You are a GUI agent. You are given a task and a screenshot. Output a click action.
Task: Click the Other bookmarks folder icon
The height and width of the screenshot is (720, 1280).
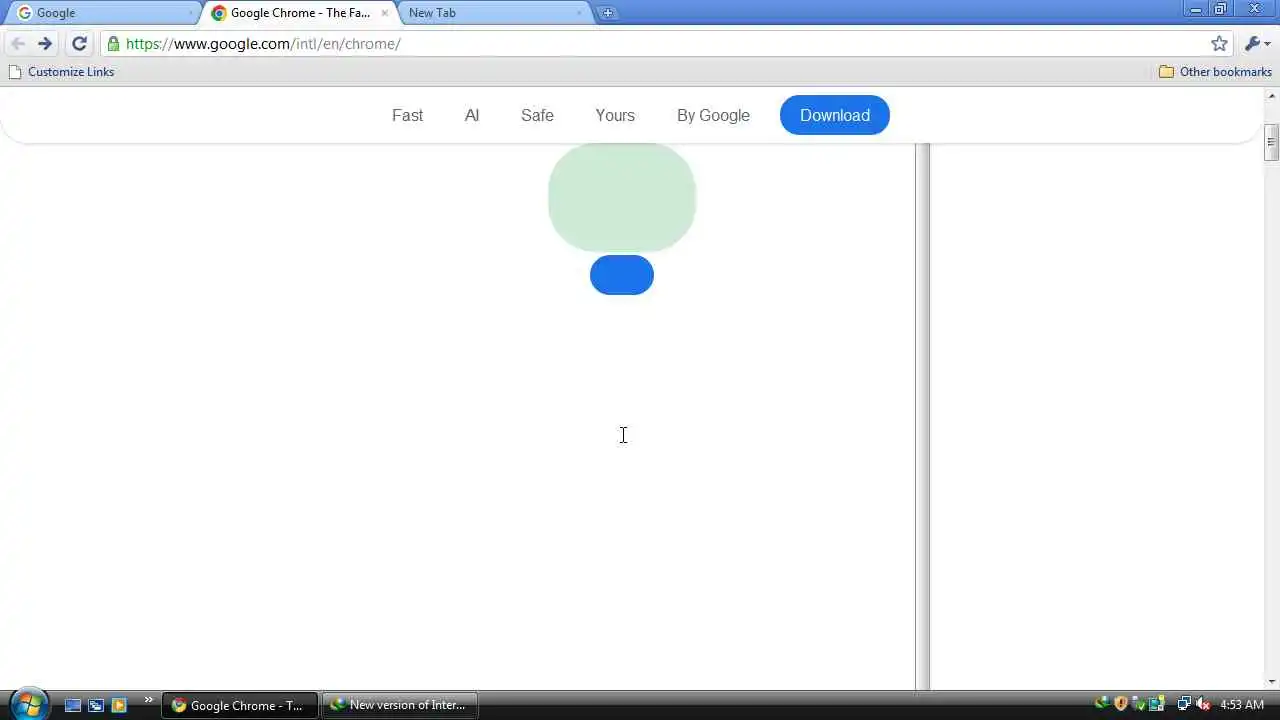pyautogui.click(x=1166, y=72)
